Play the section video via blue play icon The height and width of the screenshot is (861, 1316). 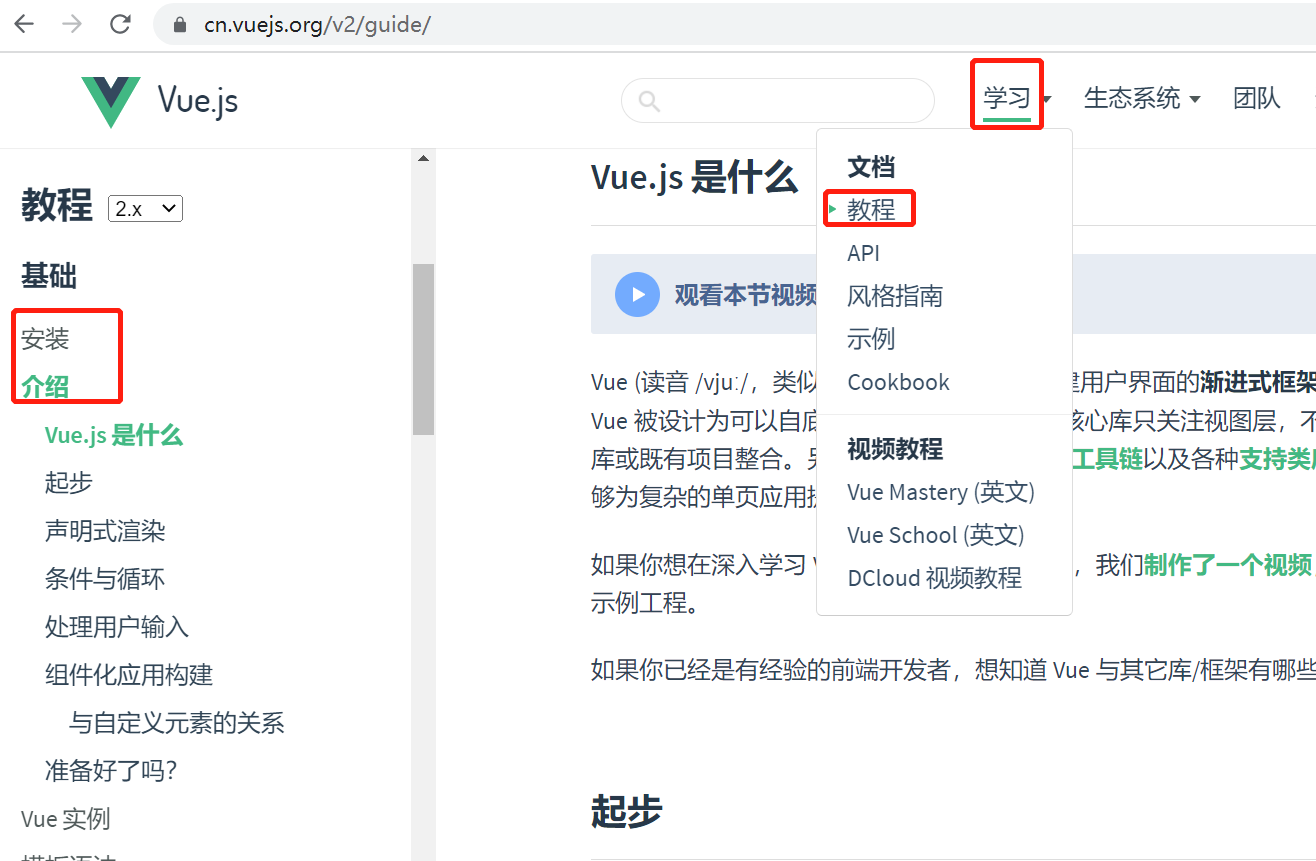637,295
